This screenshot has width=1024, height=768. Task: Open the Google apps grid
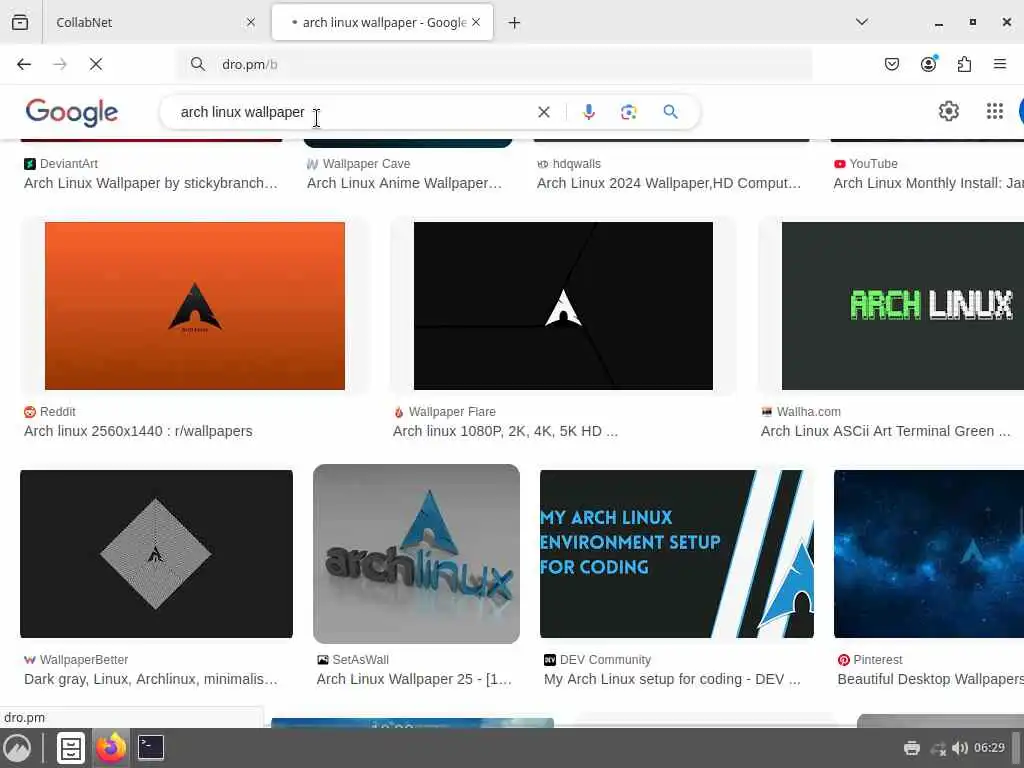[x=995, y=112]
